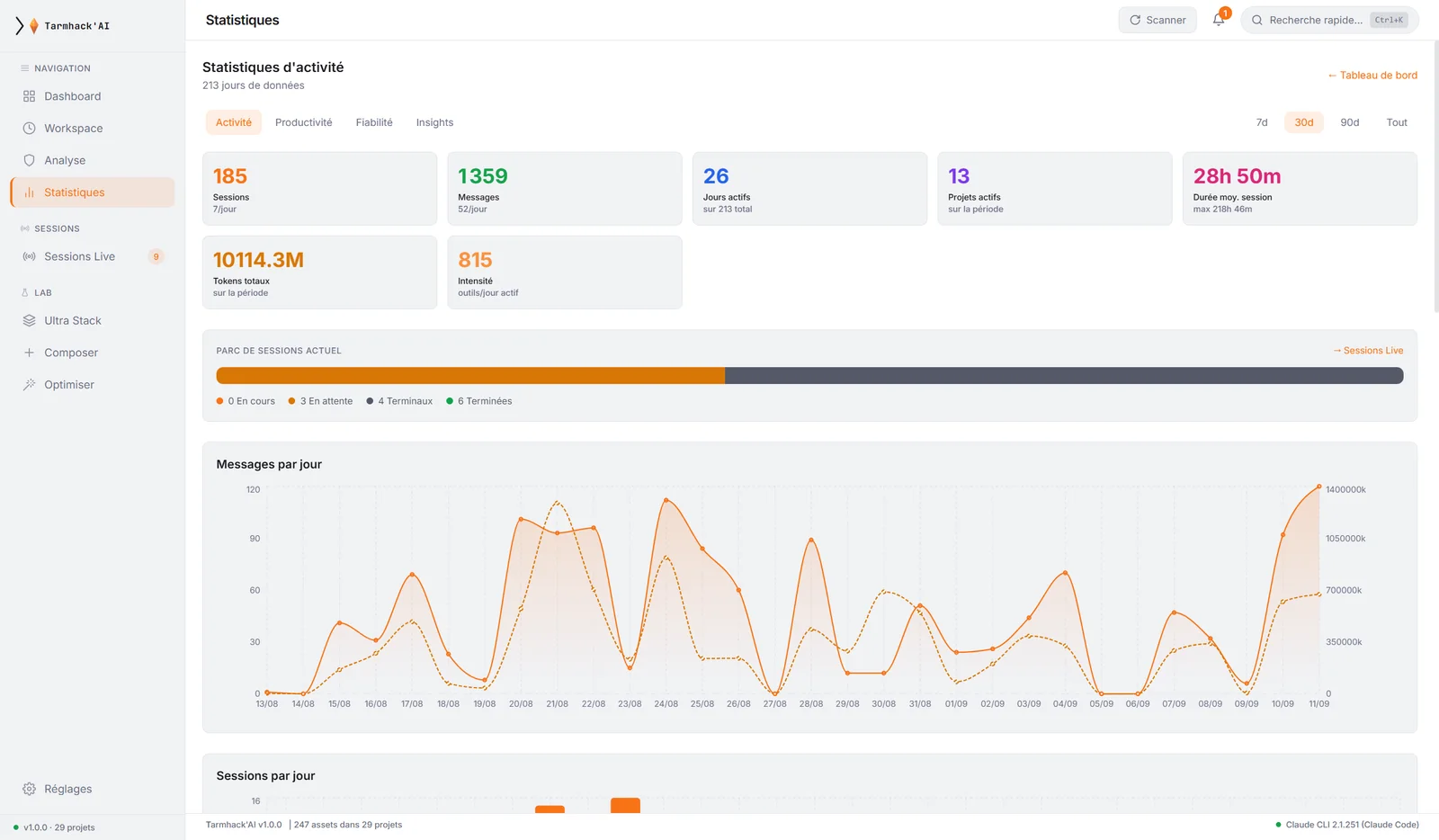Click the orange segment of session bar
This screenshot has width=1439, height=840.
[x=470, y=376]
